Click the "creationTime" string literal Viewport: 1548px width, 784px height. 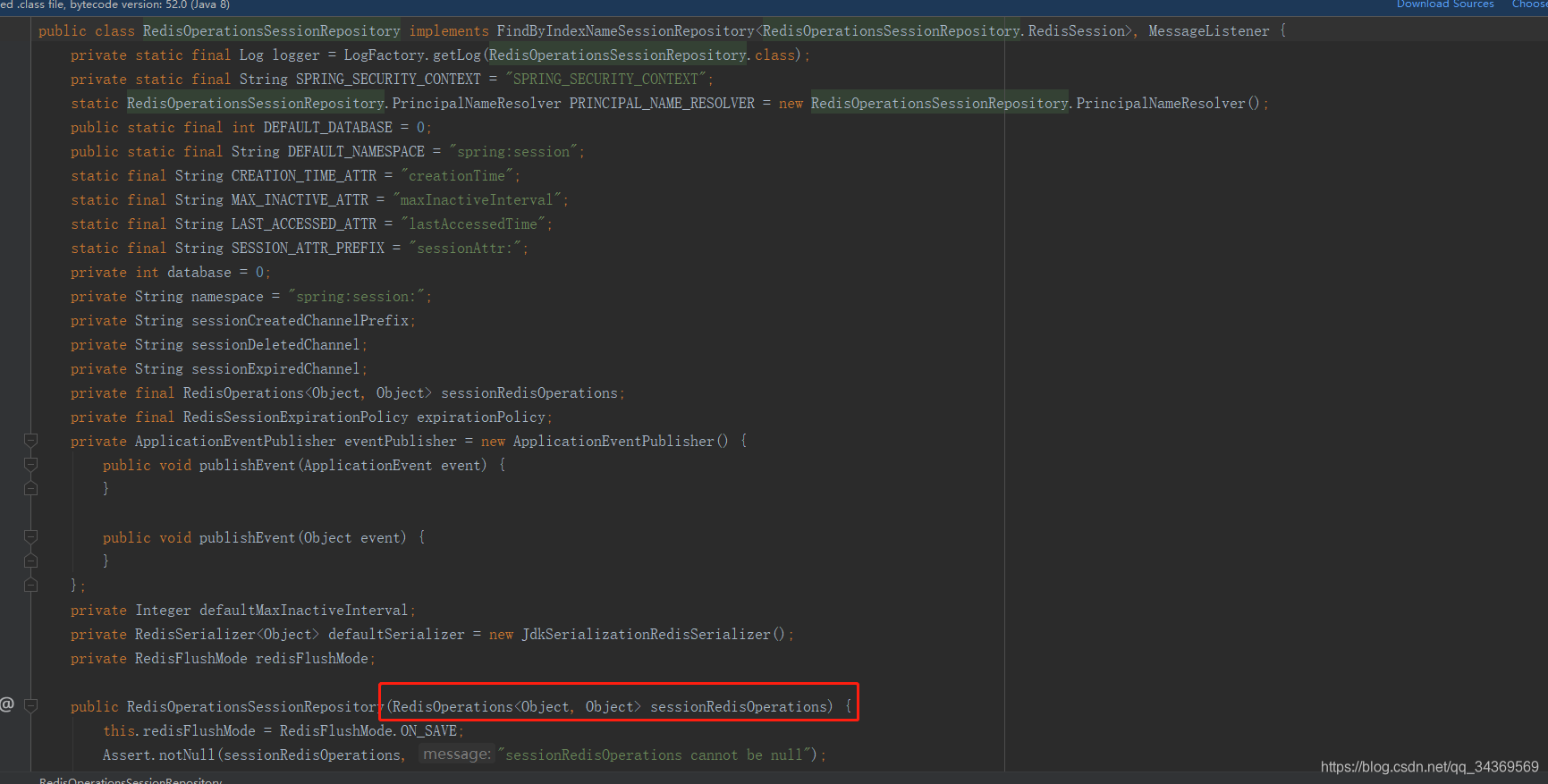coord(457,176)
